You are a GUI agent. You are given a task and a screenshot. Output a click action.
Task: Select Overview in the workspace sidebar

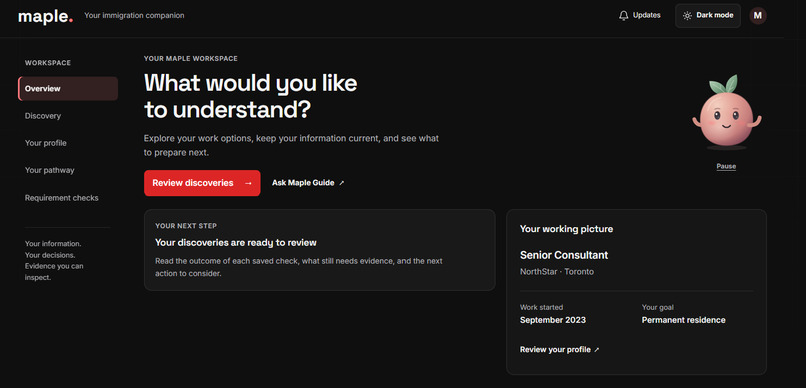[68, 88]
